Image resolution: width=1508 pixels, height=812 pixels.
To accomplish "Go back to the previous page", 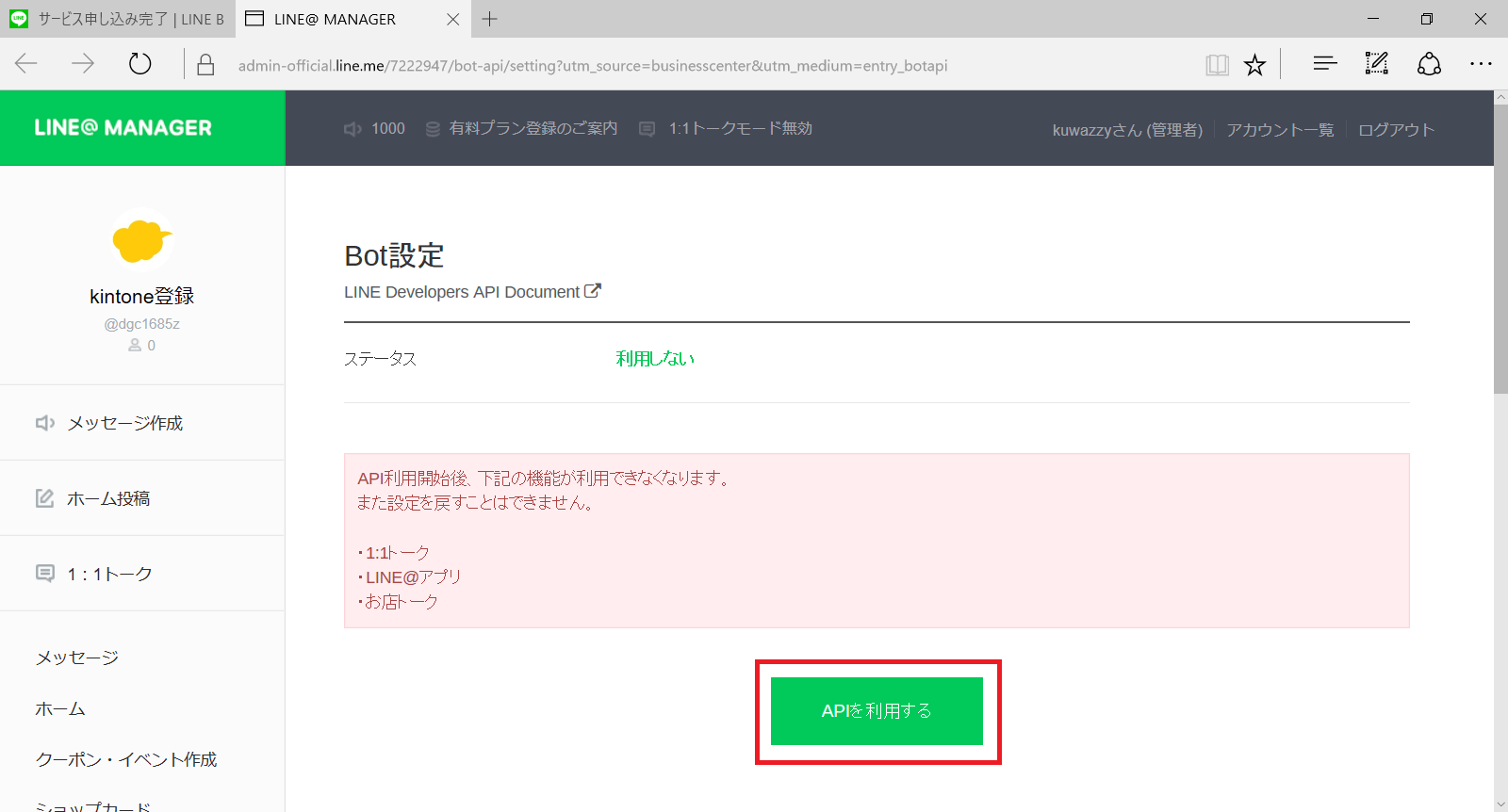I will [x=26, y=64].
